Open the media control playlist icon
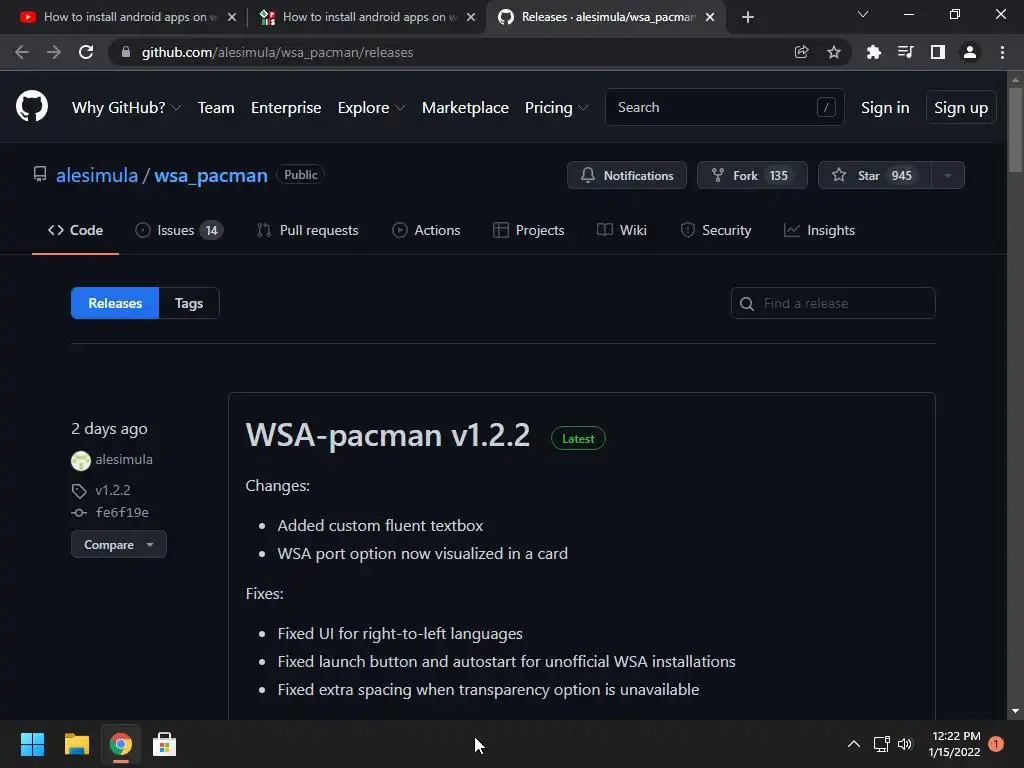Viewport: 1024px width, 768px height. click(905, 52)
